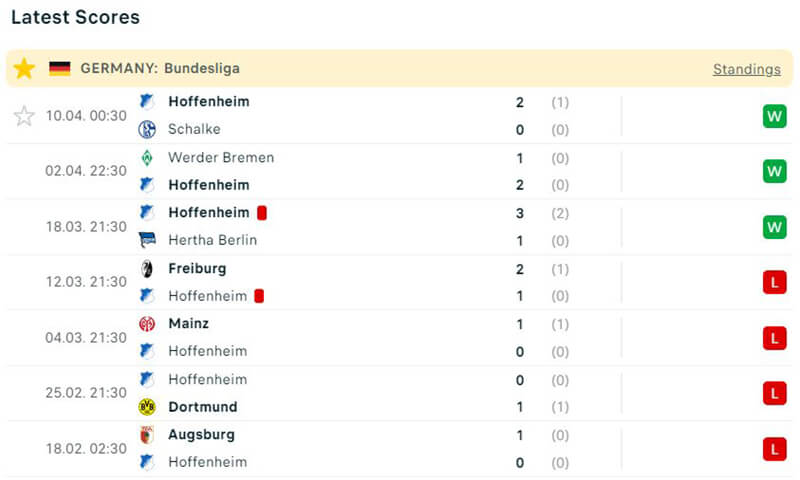Click the red card icon beside Hoffenheim vs Hertha
Viewport: 800px width, 480px height.
tap(261, 213)
